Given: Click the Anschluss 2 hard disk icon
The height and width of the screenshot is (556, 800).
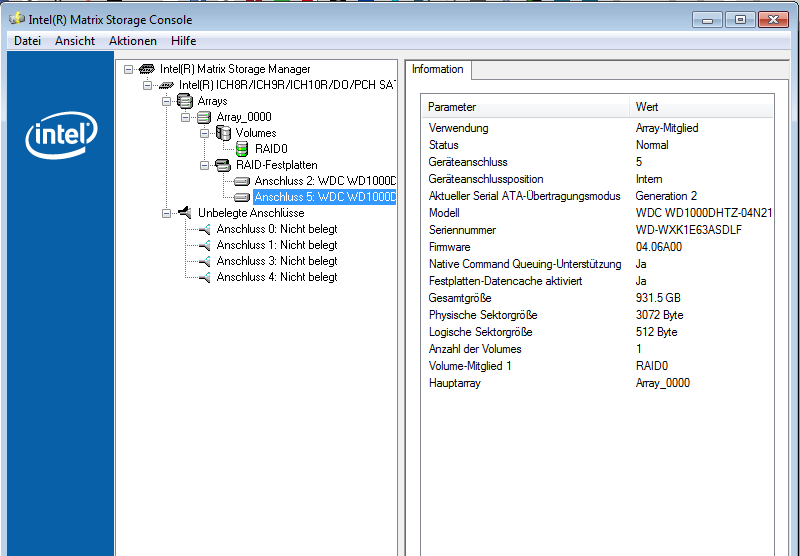Looking at the screenshot, I should click(242, 181).
